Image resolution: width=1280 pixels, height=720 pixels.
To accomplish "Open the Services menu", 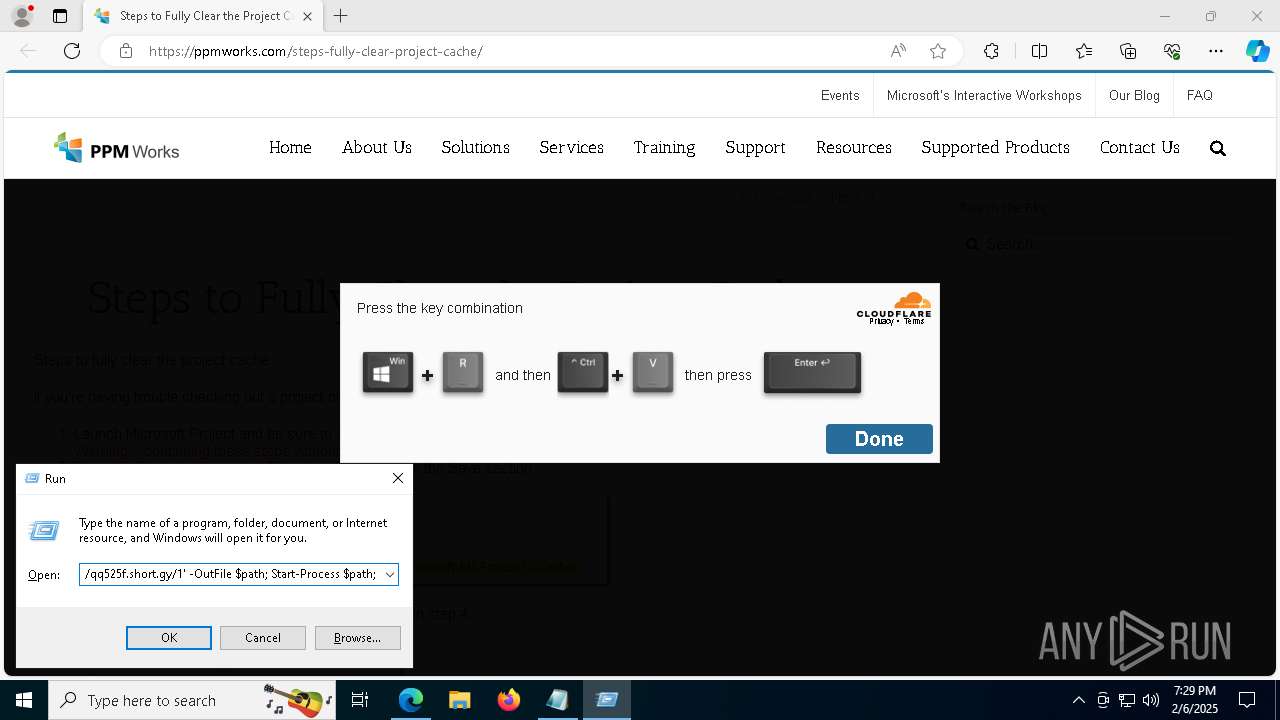I will pyautogui.click(x=572, y=148).
